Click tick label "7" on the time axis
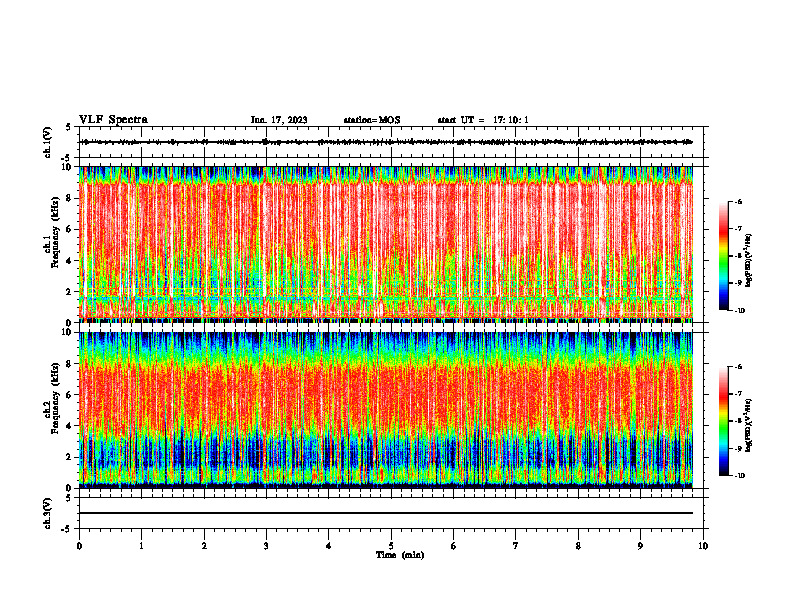This screenshot has height=612, width=792. click(516, 546)
